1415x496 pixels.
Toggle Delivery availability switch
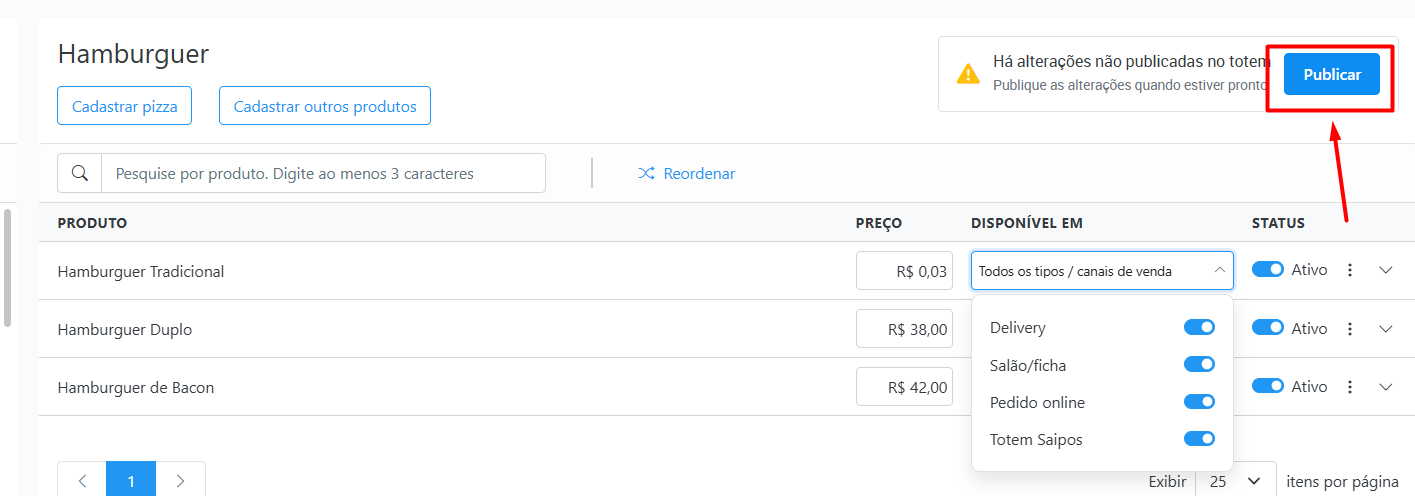(x=1199, y=327)
